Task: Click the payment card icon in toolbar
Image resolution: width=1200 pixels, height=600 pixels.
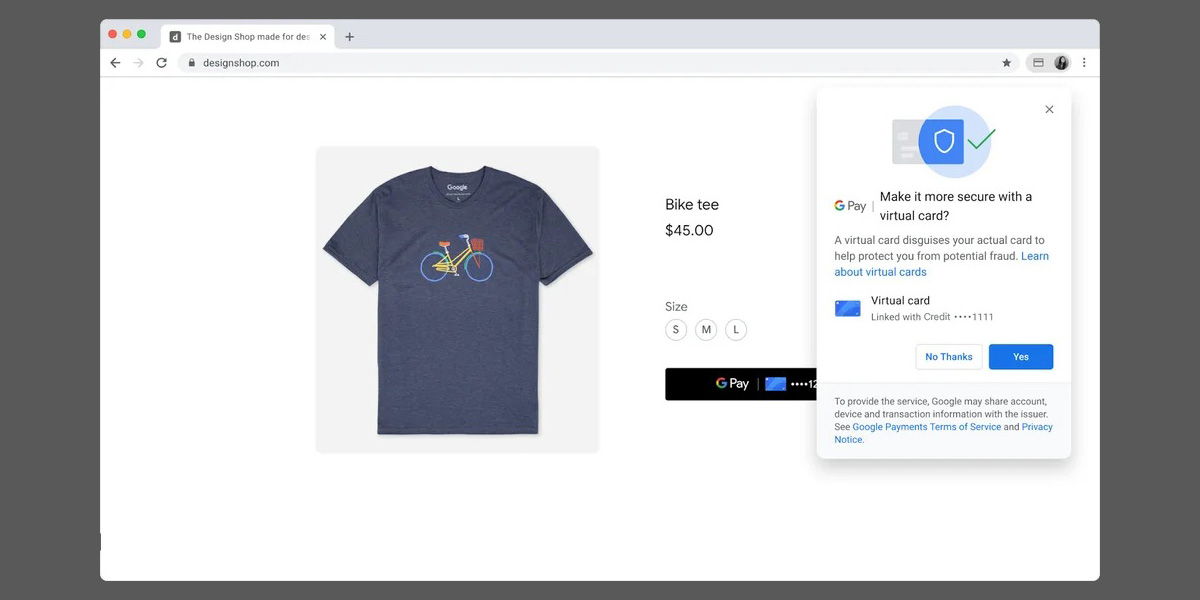Action: click(x=1038, y=63)
